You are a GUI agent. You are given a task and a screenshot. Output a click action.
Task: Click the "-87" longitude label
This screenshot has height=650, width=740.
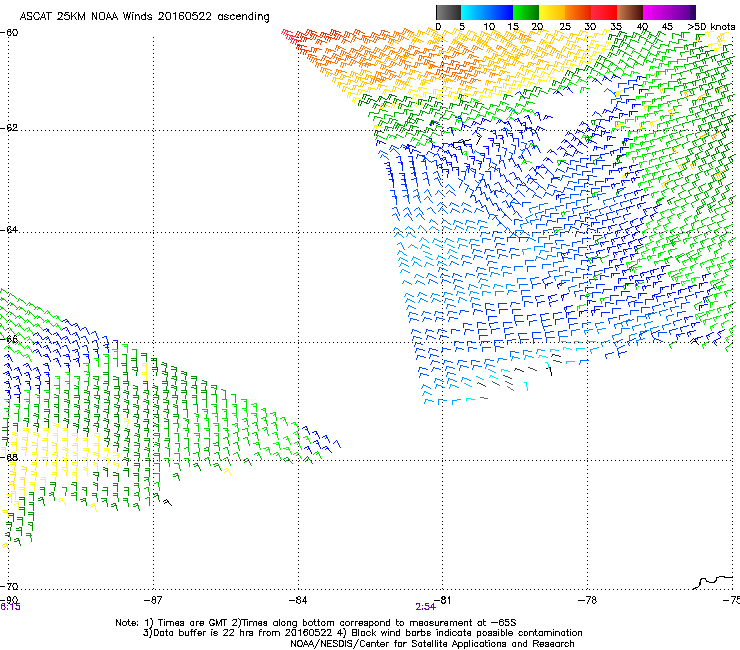point(153,600)
